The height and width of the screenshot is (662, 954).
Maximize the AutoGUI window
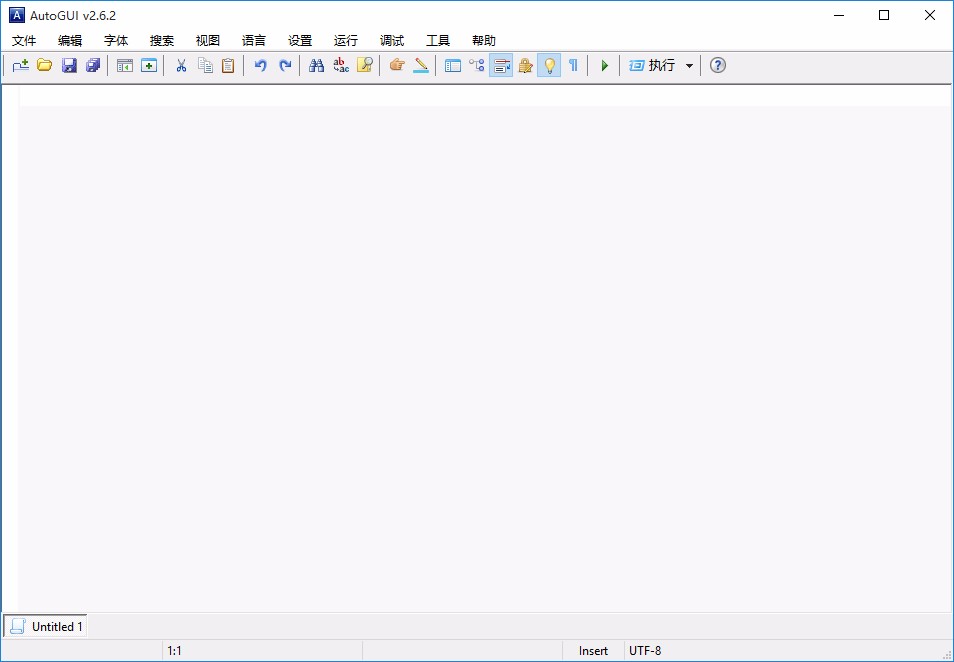(x=884, y=15)
